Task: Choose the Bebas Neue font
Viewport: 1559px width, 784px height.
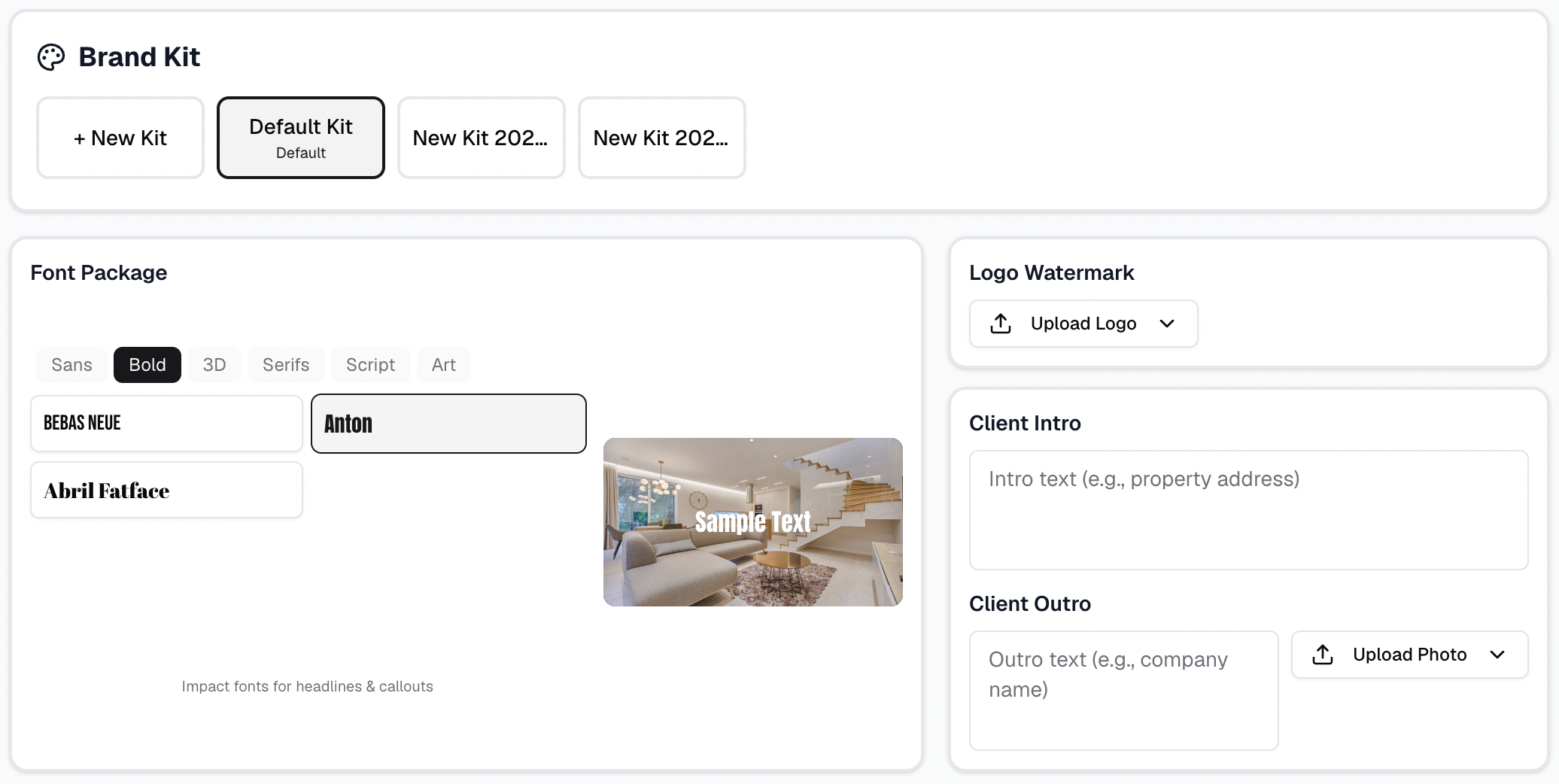Action: (x=166, y=424)
